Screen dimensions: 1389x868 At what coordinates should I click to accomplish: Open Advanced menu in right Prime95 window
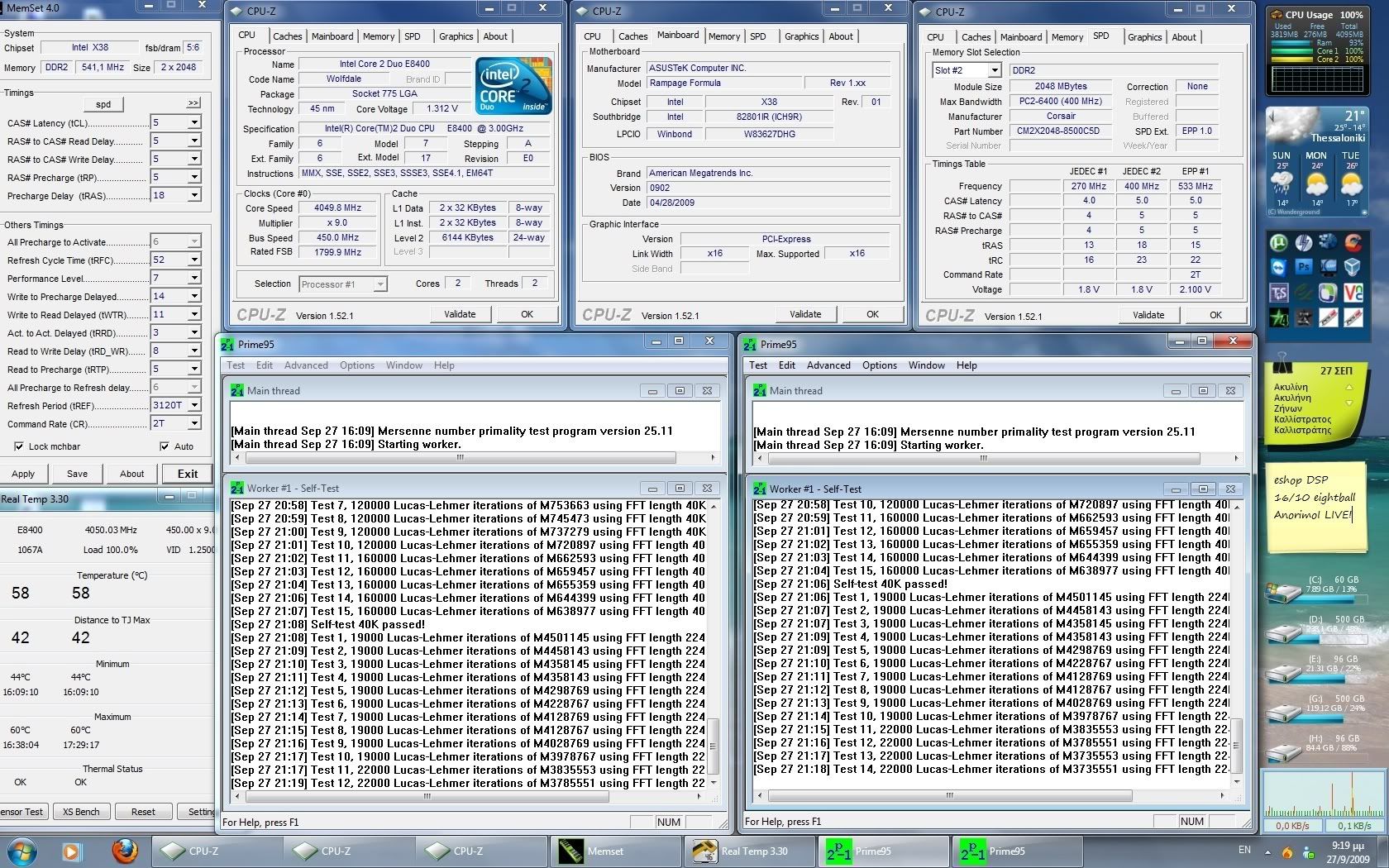828,365
